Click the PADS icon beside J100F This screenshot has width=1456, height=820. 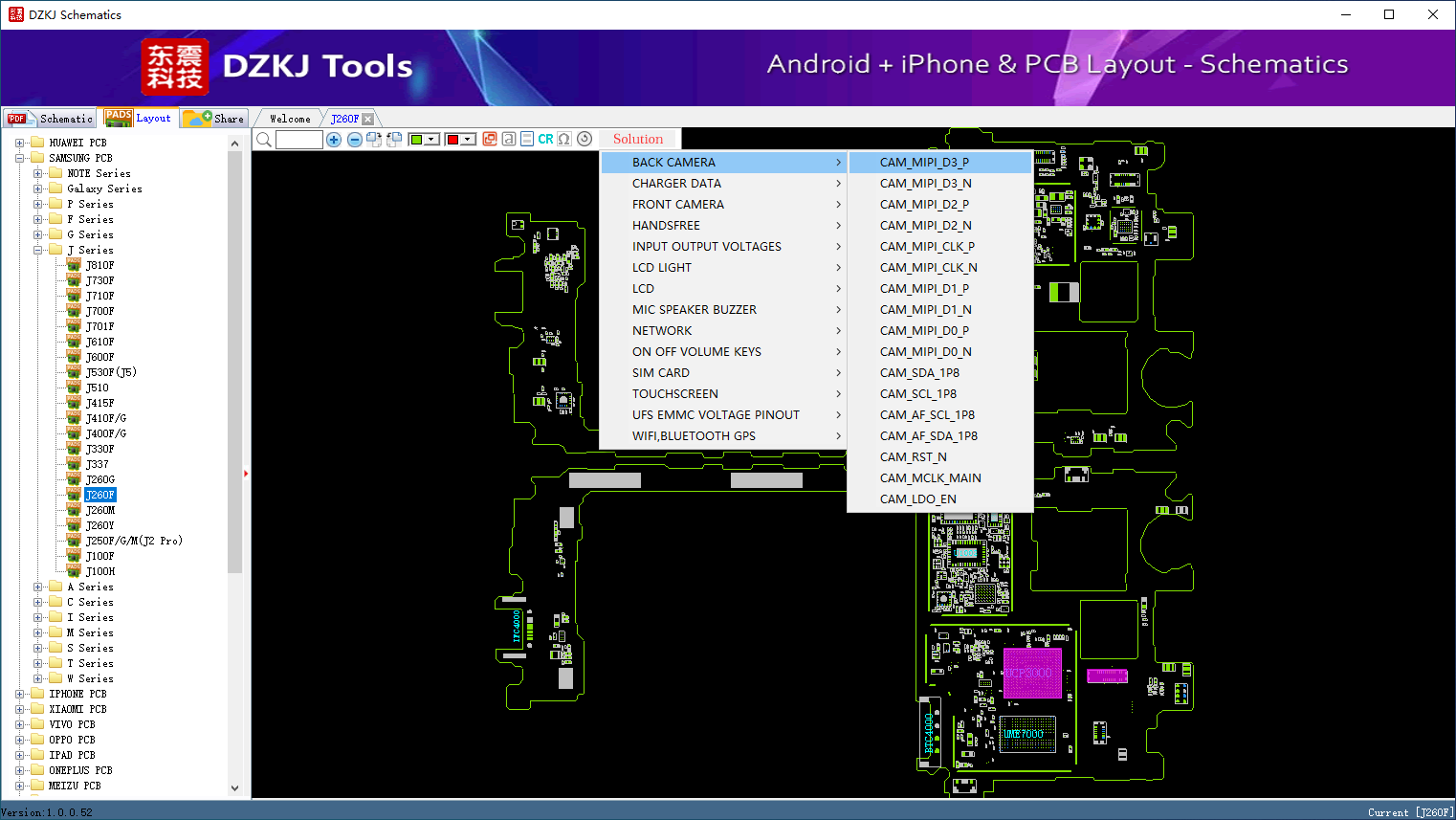(74, 556)
